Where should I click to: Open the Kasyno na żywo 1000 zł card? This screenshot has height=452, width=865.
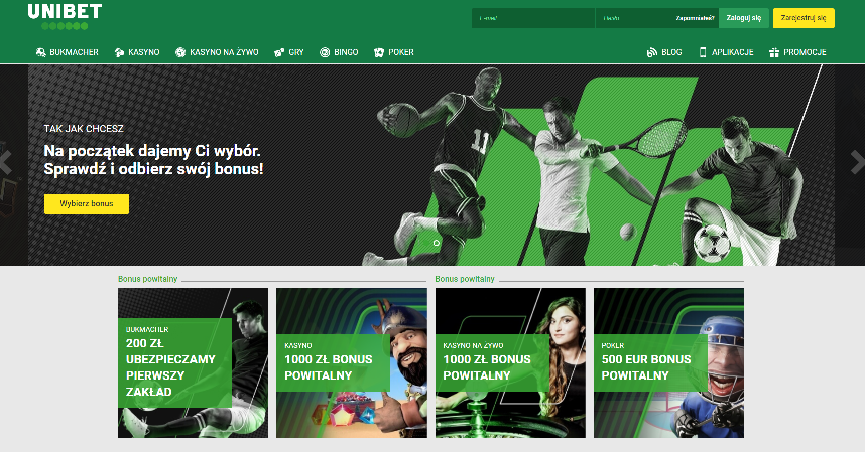(x=511, y=363)
